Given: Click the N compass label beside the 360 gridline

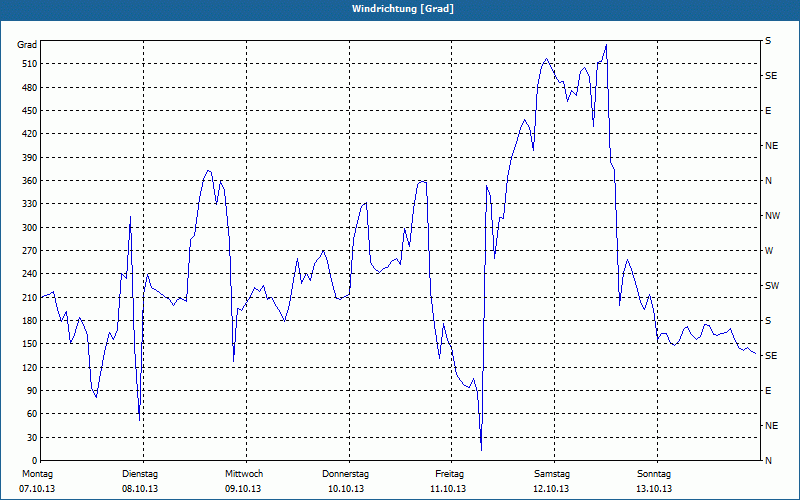Looking at the screenshot, I should (768, 181).
